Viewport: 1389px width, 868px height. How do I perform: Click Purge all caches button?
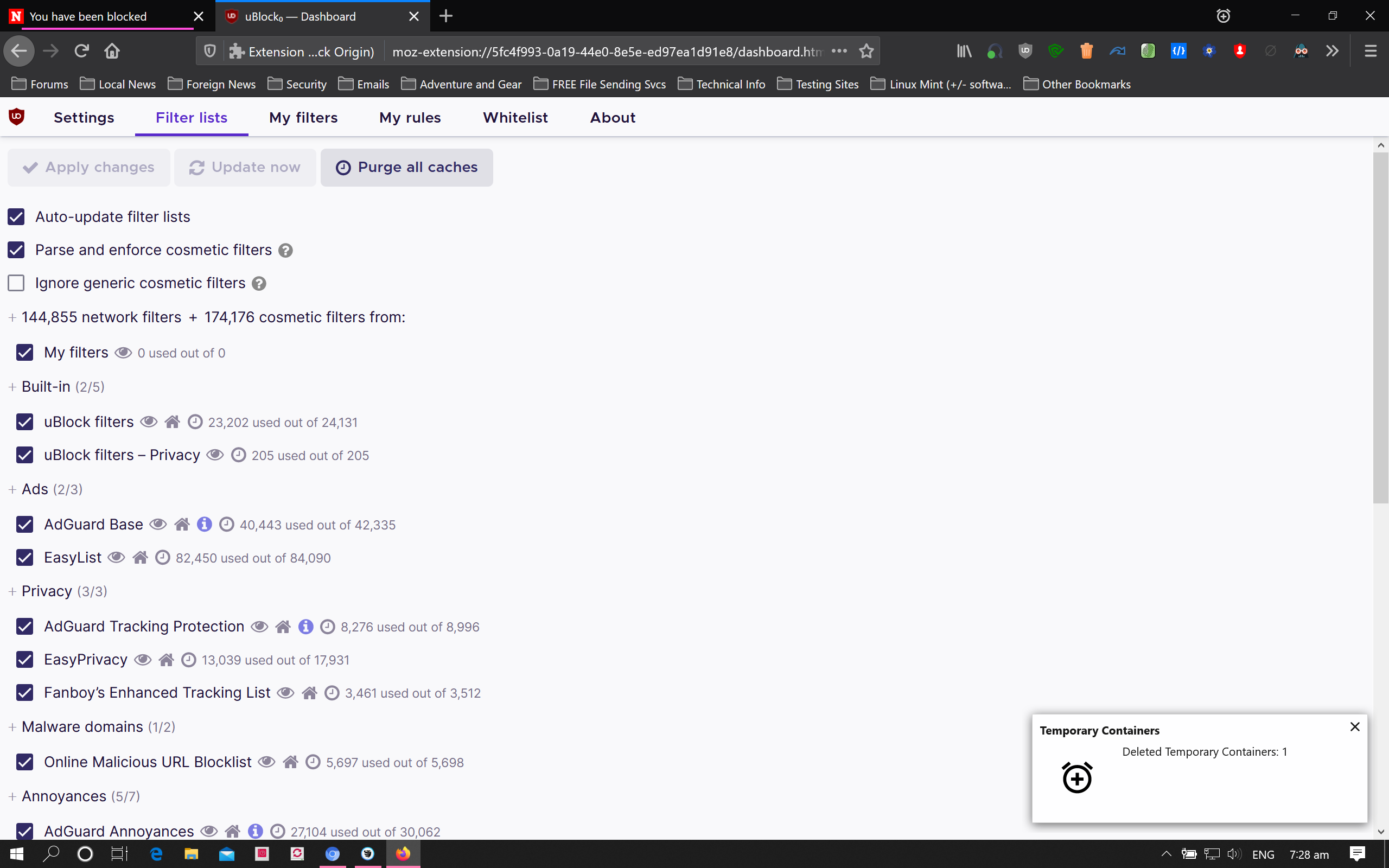pyautogui.click(x=406, y=167)
